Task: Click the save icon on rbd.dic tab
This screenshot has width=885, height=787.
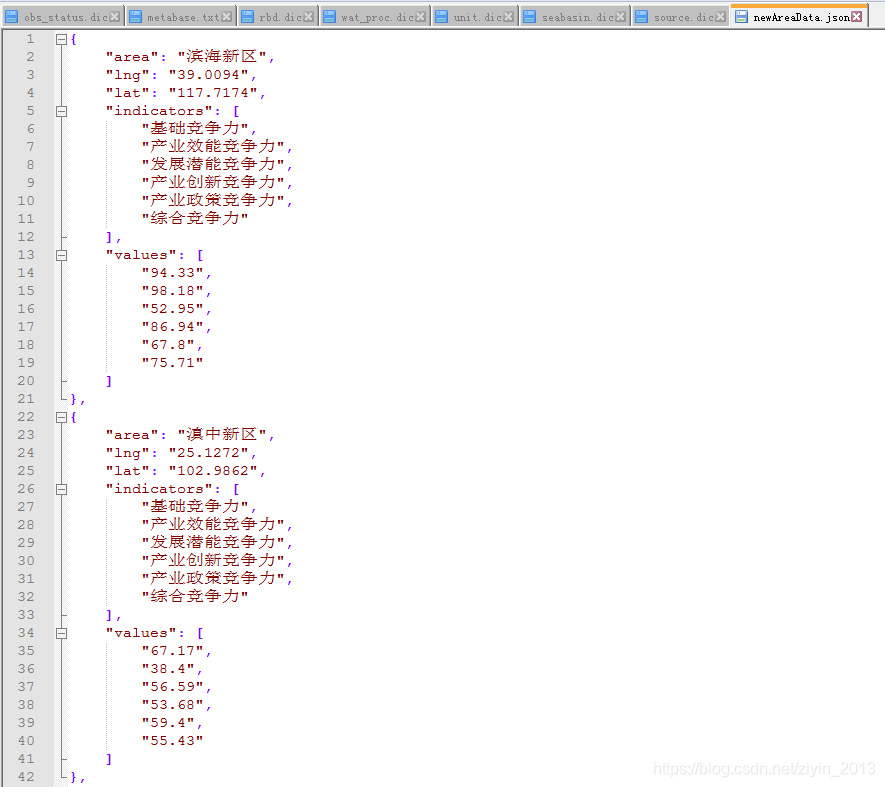Action: pyautogui.click(x=247, y=17)
